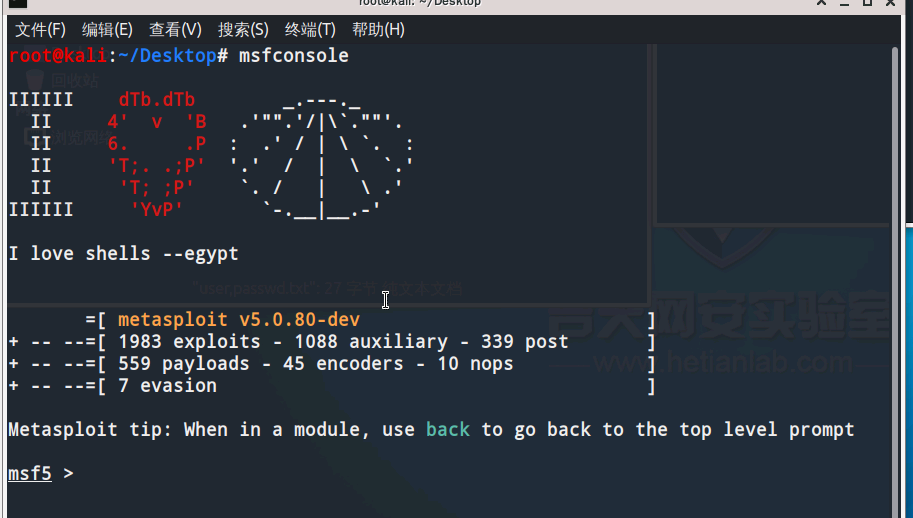
Task: Close the terminal window
Action: coord(890,3)
